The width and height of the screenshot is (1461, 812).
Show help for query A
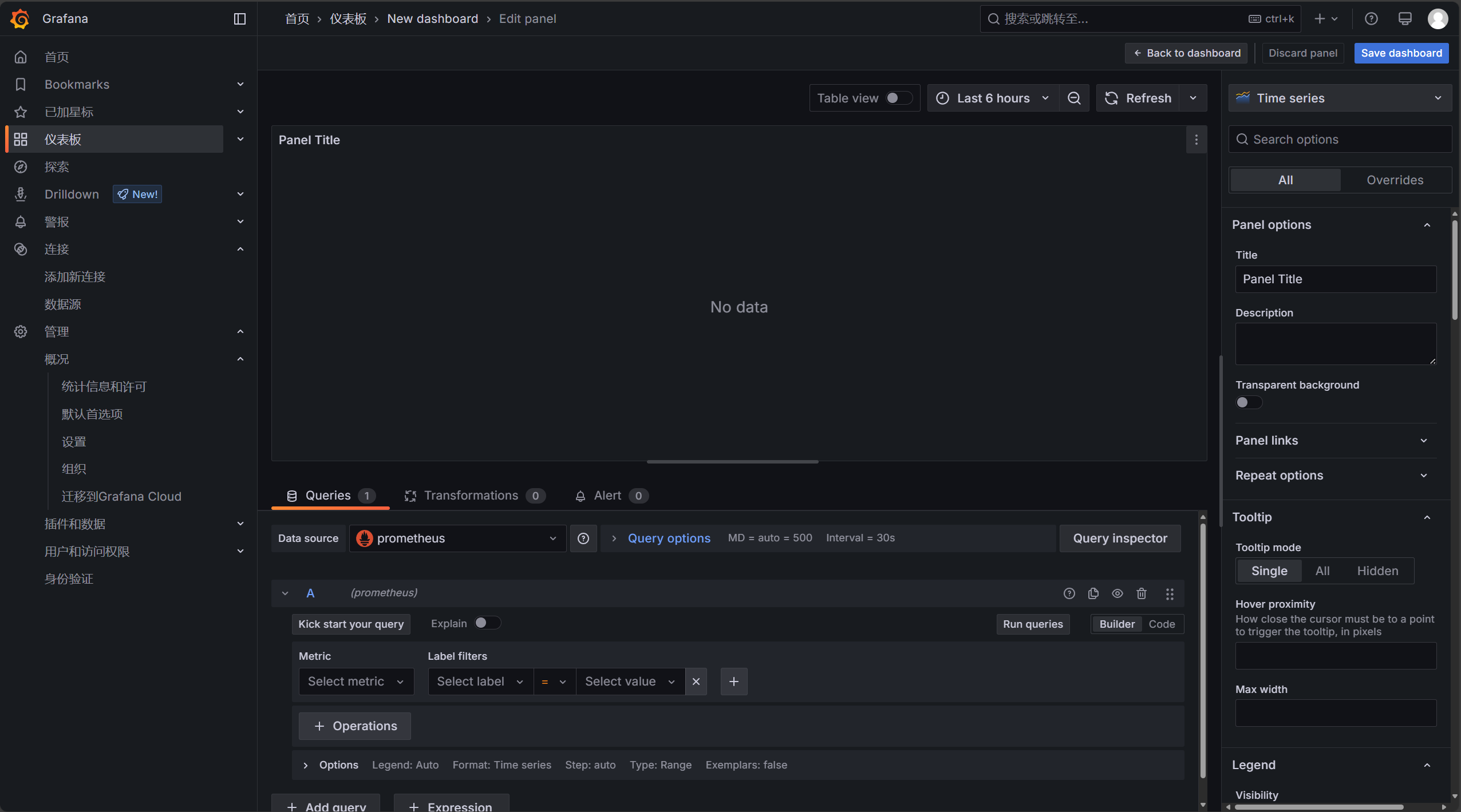coord(1069,593)
